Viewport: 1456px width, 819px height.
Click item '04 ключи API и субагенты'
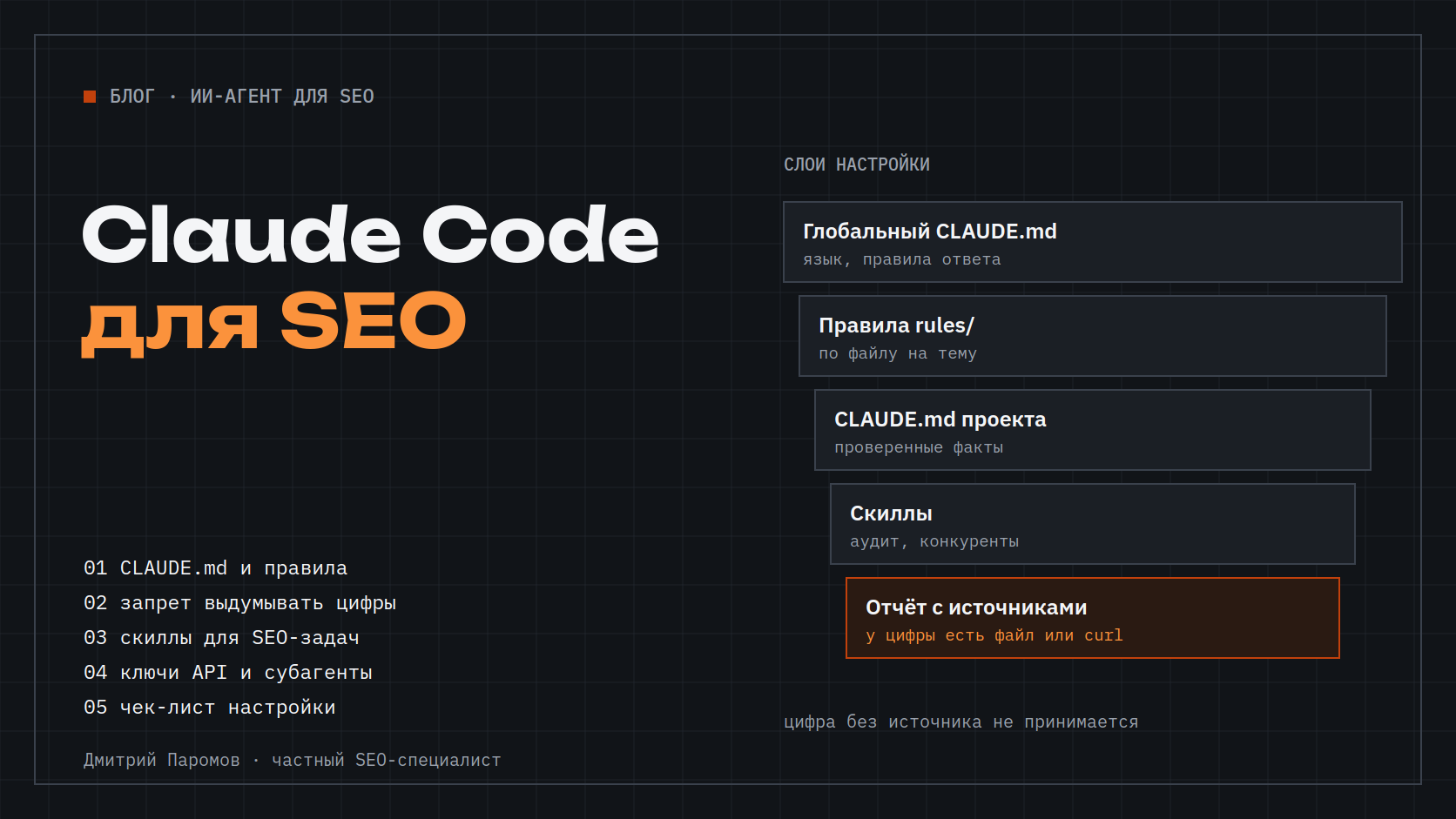228,673
